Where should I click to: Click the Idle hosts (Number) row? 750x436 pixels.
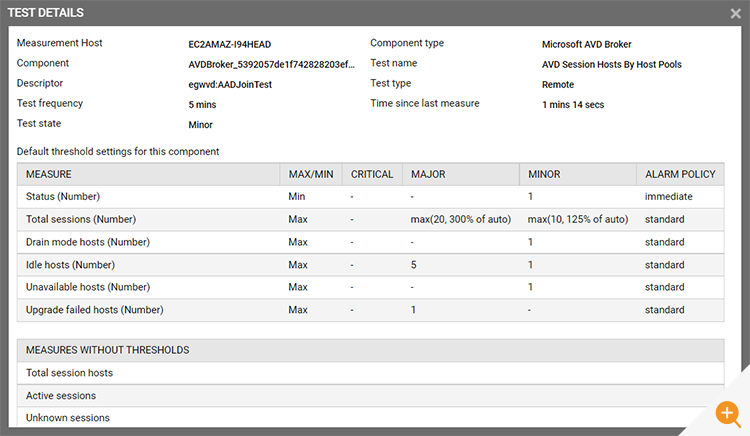pos(370,265)
